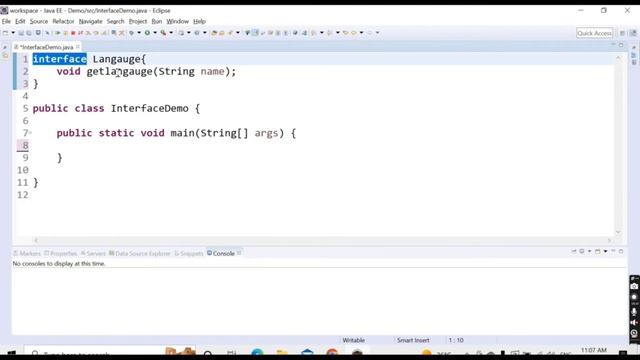This screenshot has height=360, width=640.
Task: Open the Window menu
Action: (x=178, y=21)
